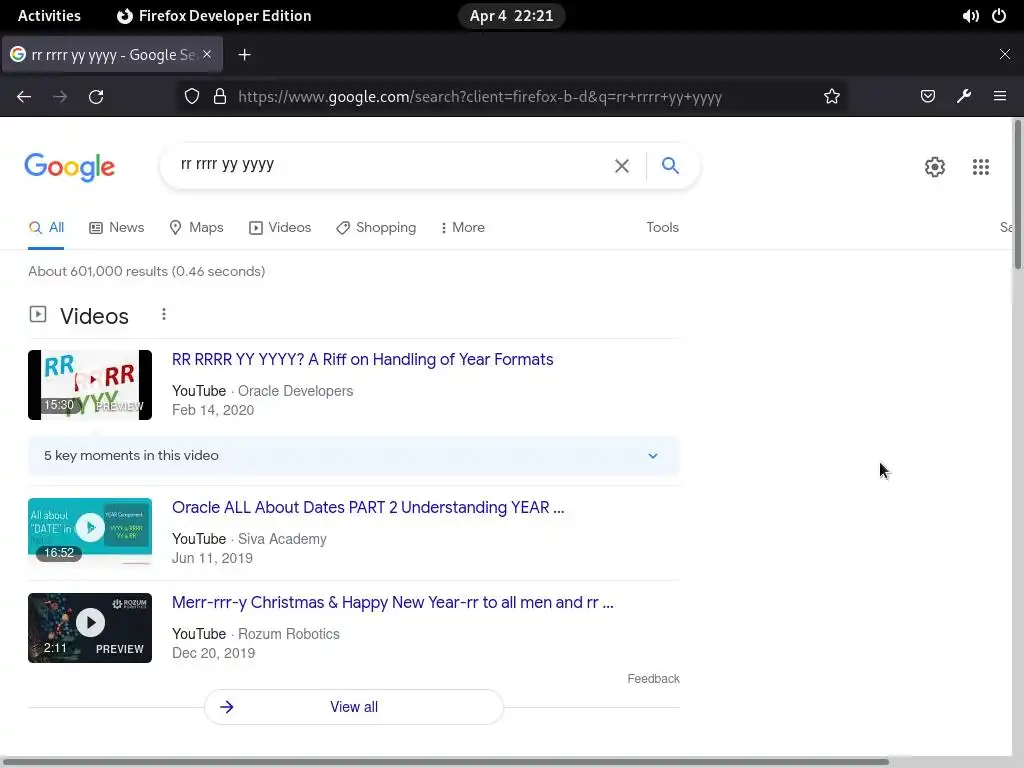Click the 'Dec 20, 2019' date text

coord(214,653)
